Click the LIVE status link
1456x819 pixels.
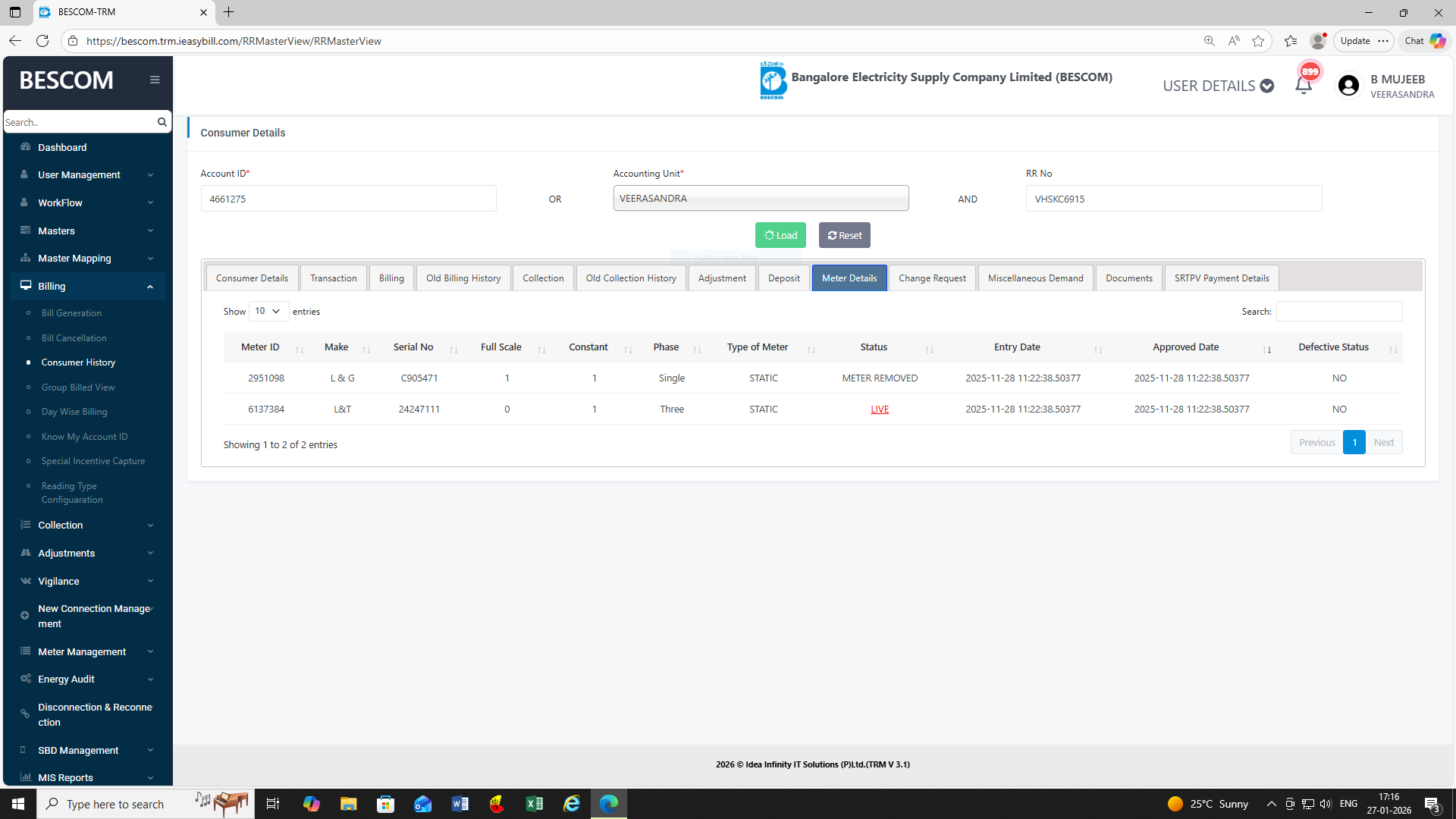[x=880, y=409]
